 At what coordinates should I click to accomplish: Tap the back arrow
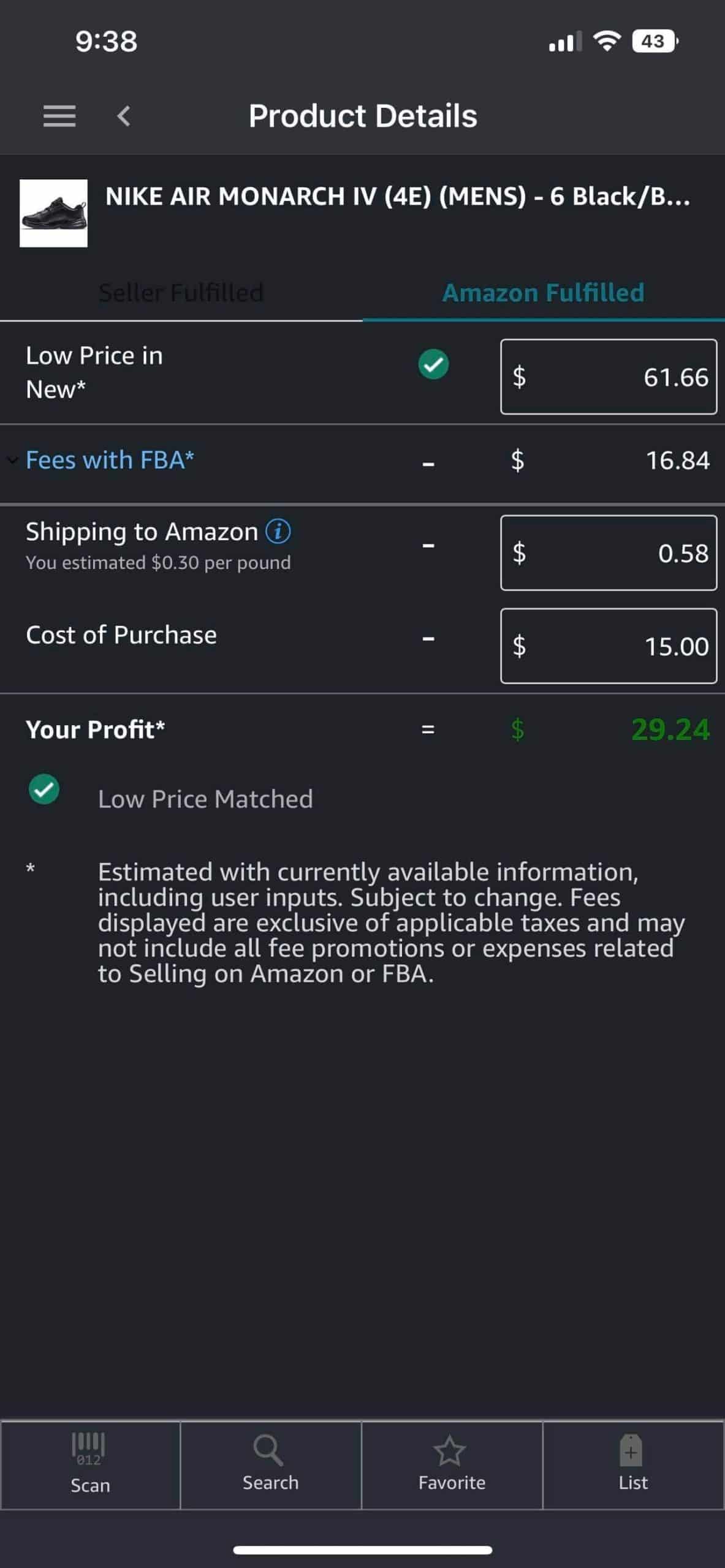click(x=124, y=116)
